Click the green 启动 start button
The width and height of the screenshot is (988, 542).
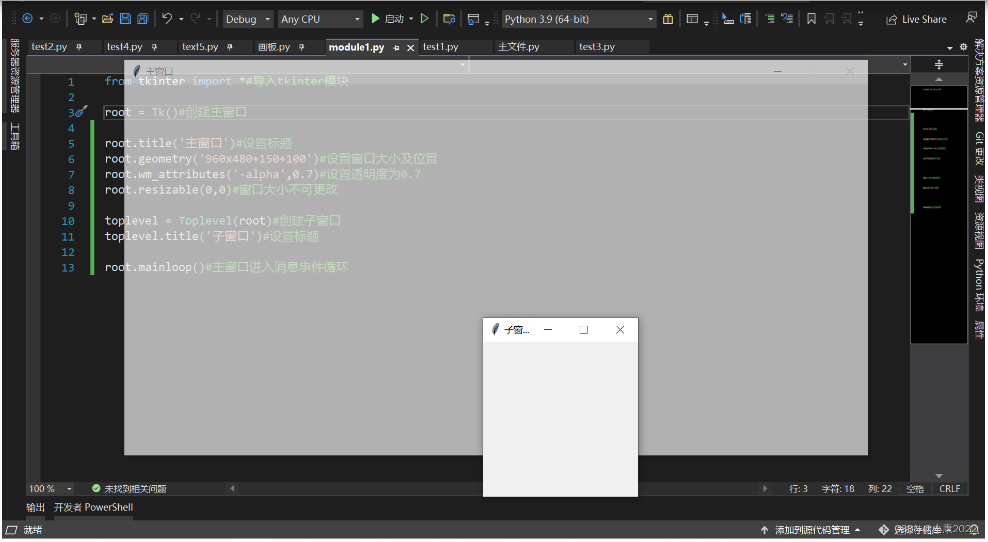click(387, 19)
